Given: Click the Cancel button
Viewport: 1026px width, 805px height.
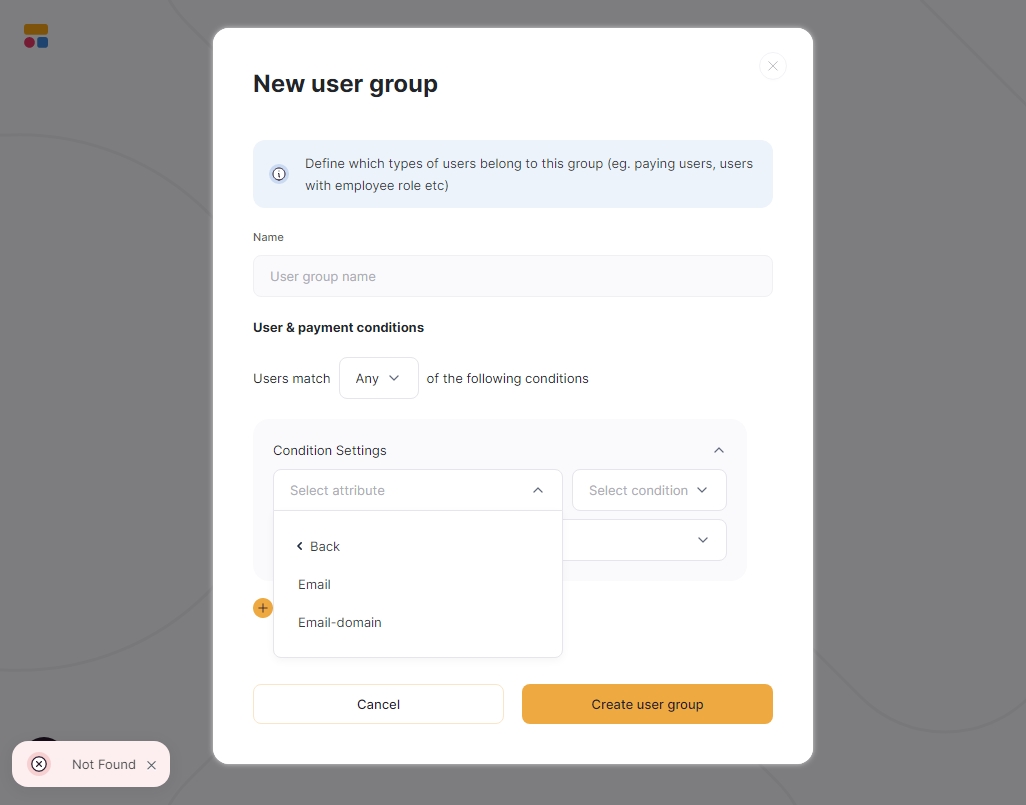Looking at the screenshot, I should click(x=378, y=704).
